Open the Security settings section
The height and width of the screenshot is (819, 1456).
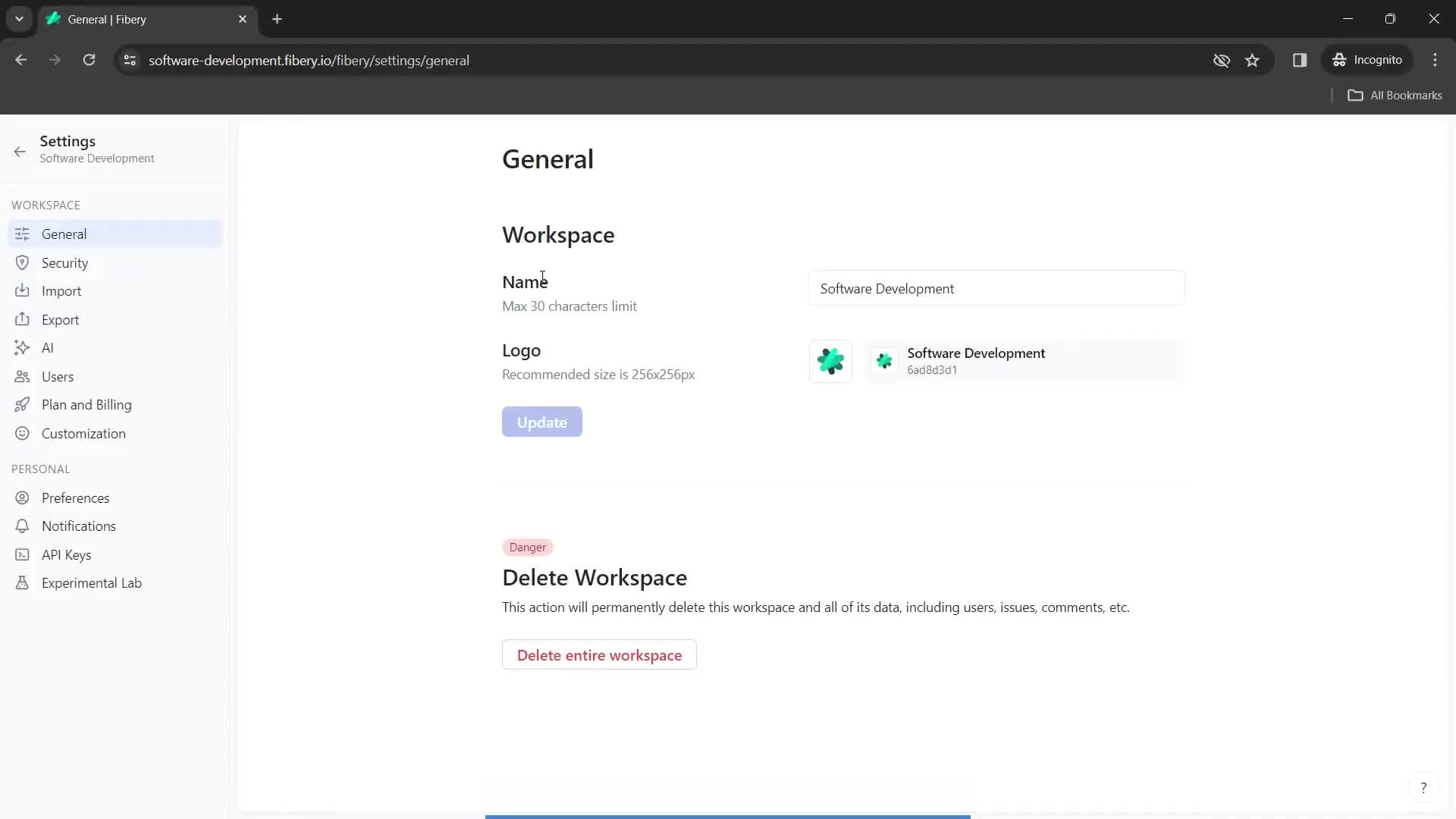(115, 262)
